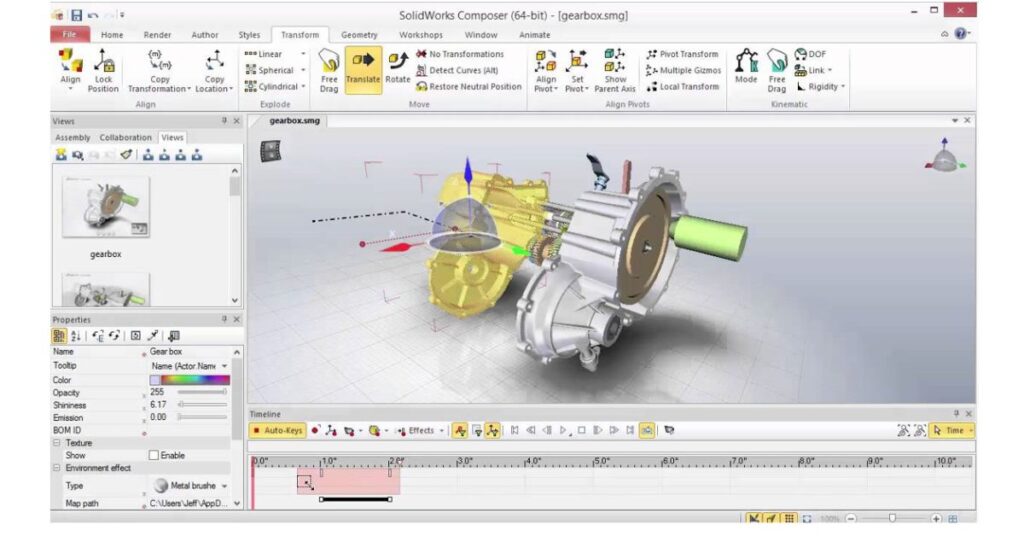Screen dimensions: 1024x536
Task: Click the 3.0" marker on timeline ruler
Action: tap(465, 461)
